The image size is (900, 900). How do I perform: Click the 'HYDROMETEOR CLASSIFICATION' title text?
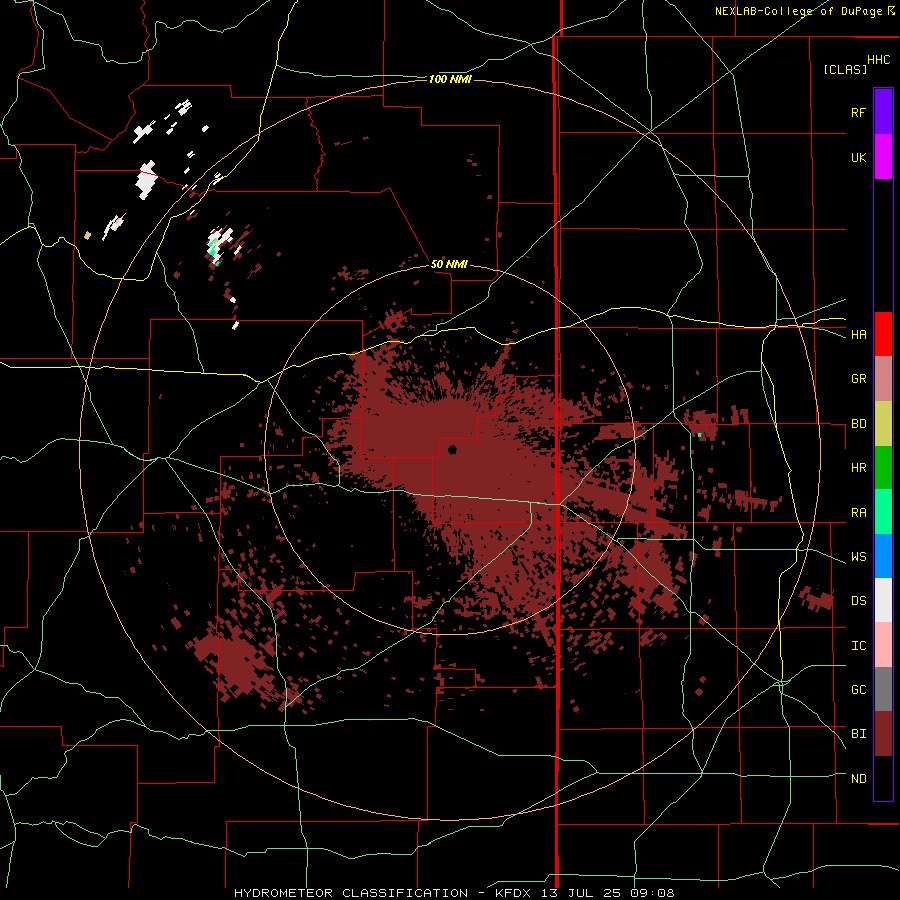[351, 893]
